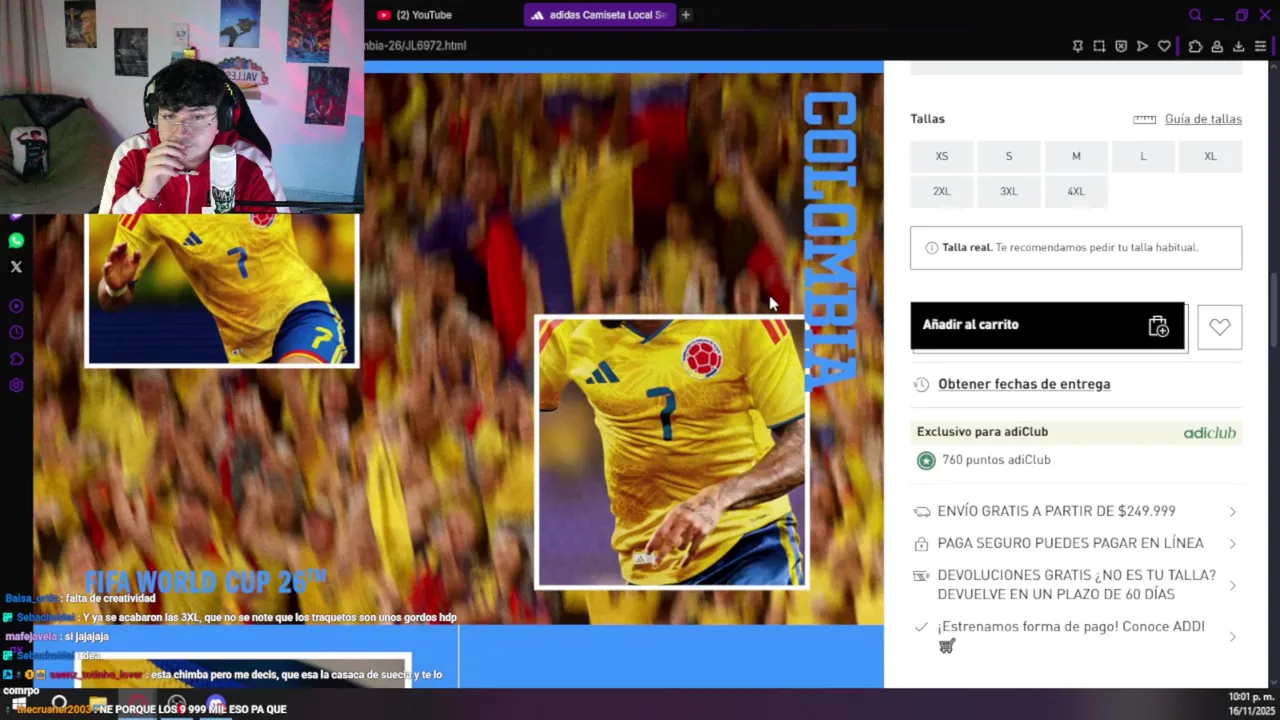Select size S
This screenshot has height=720, width=1280.
pos(1009,156)
